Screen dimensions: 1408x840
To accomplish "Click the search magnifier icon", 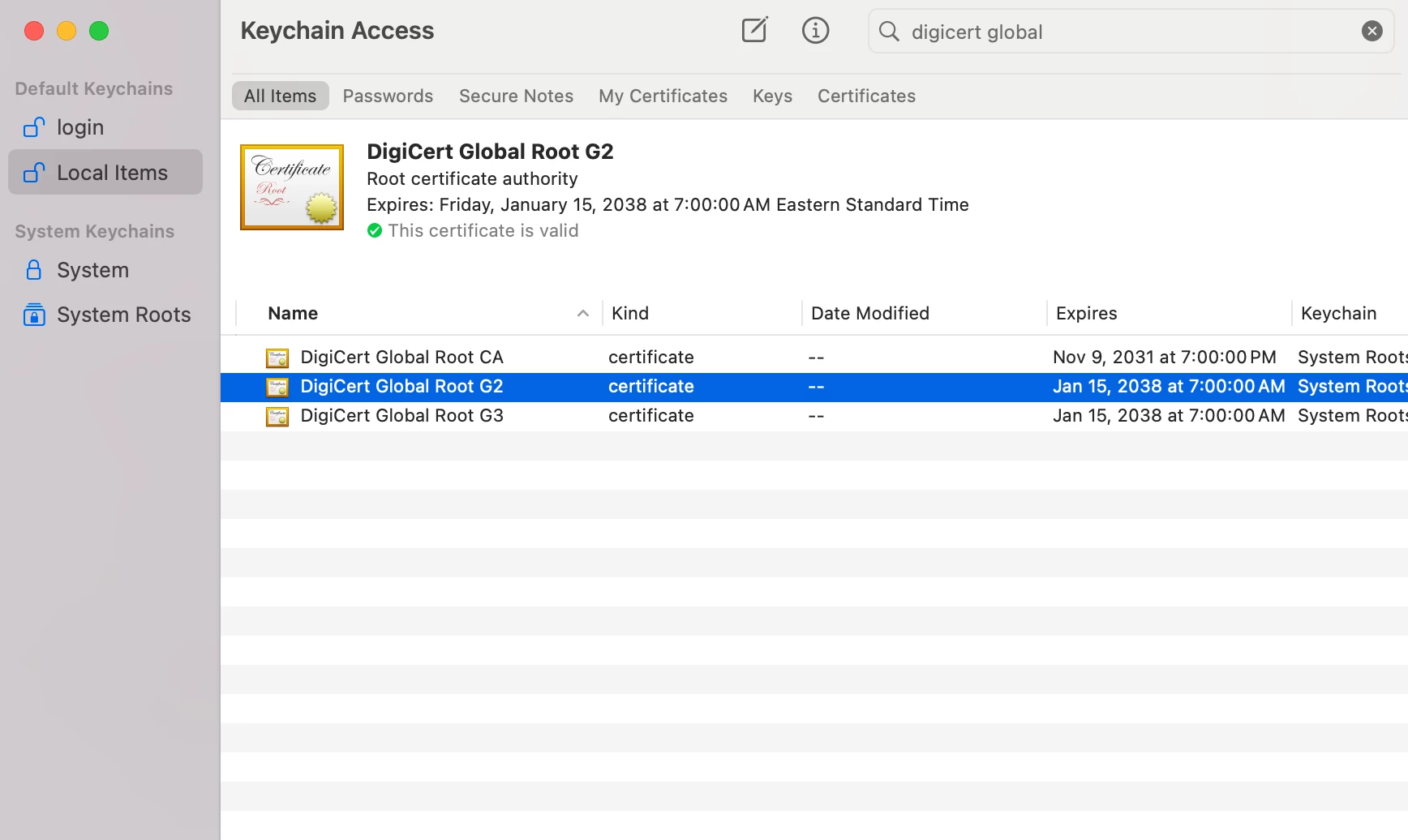I will point(889,32).
